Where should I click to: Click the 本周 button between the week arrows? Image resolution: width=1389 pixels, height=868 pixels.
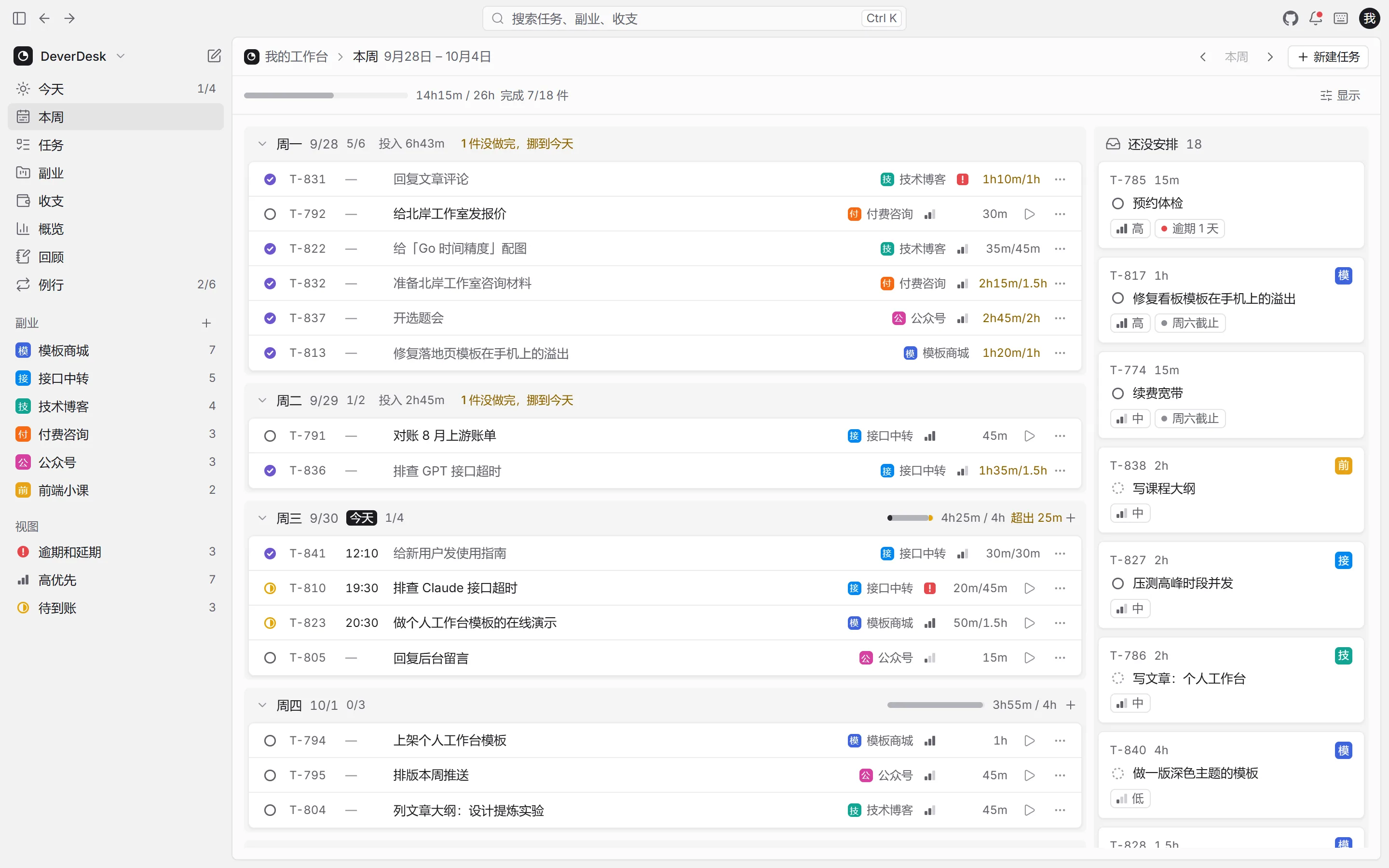click(1236, 57)
